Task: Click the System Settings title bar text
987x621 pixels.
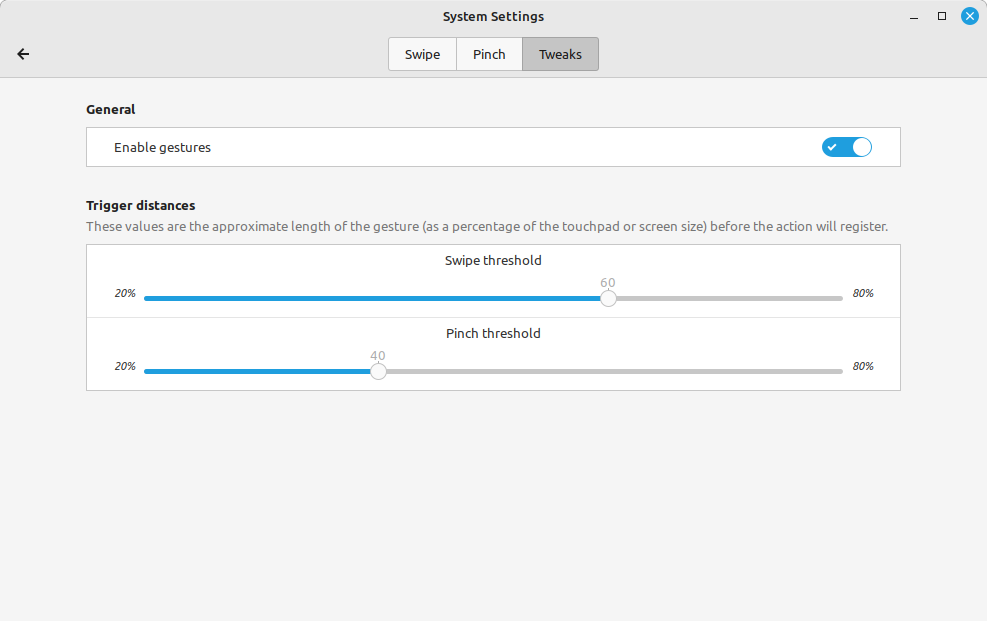Action: [x=493, y=16]
